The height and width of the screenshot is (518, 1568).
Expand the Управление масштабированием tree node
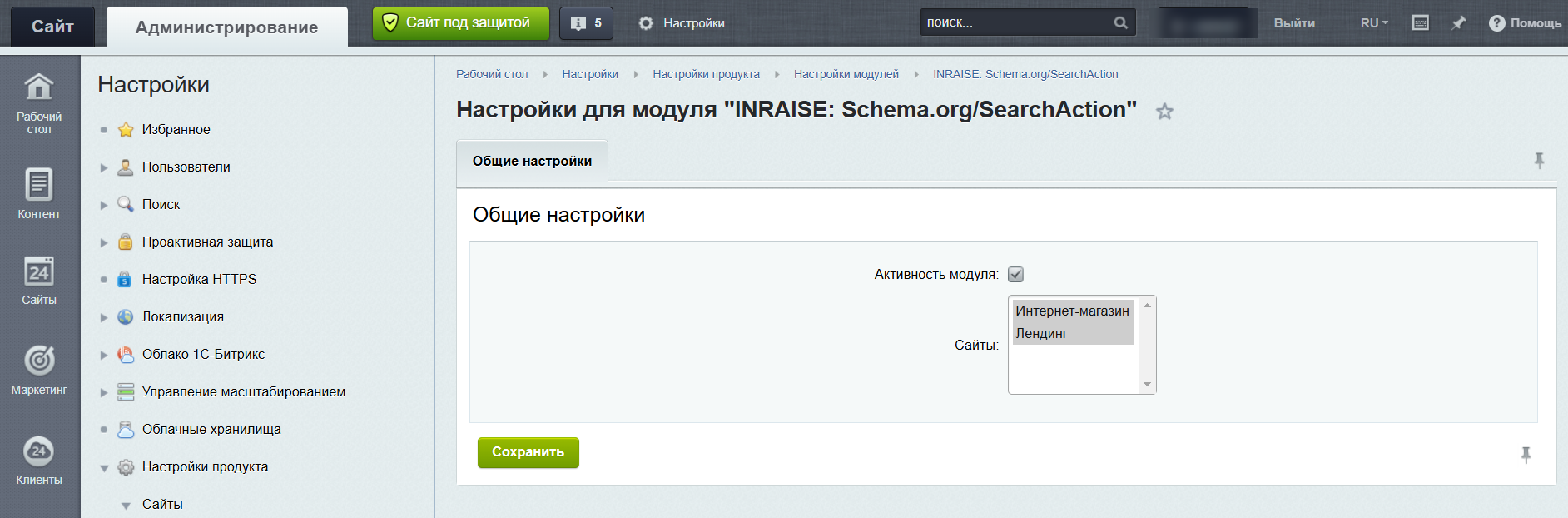click(104, 392)
